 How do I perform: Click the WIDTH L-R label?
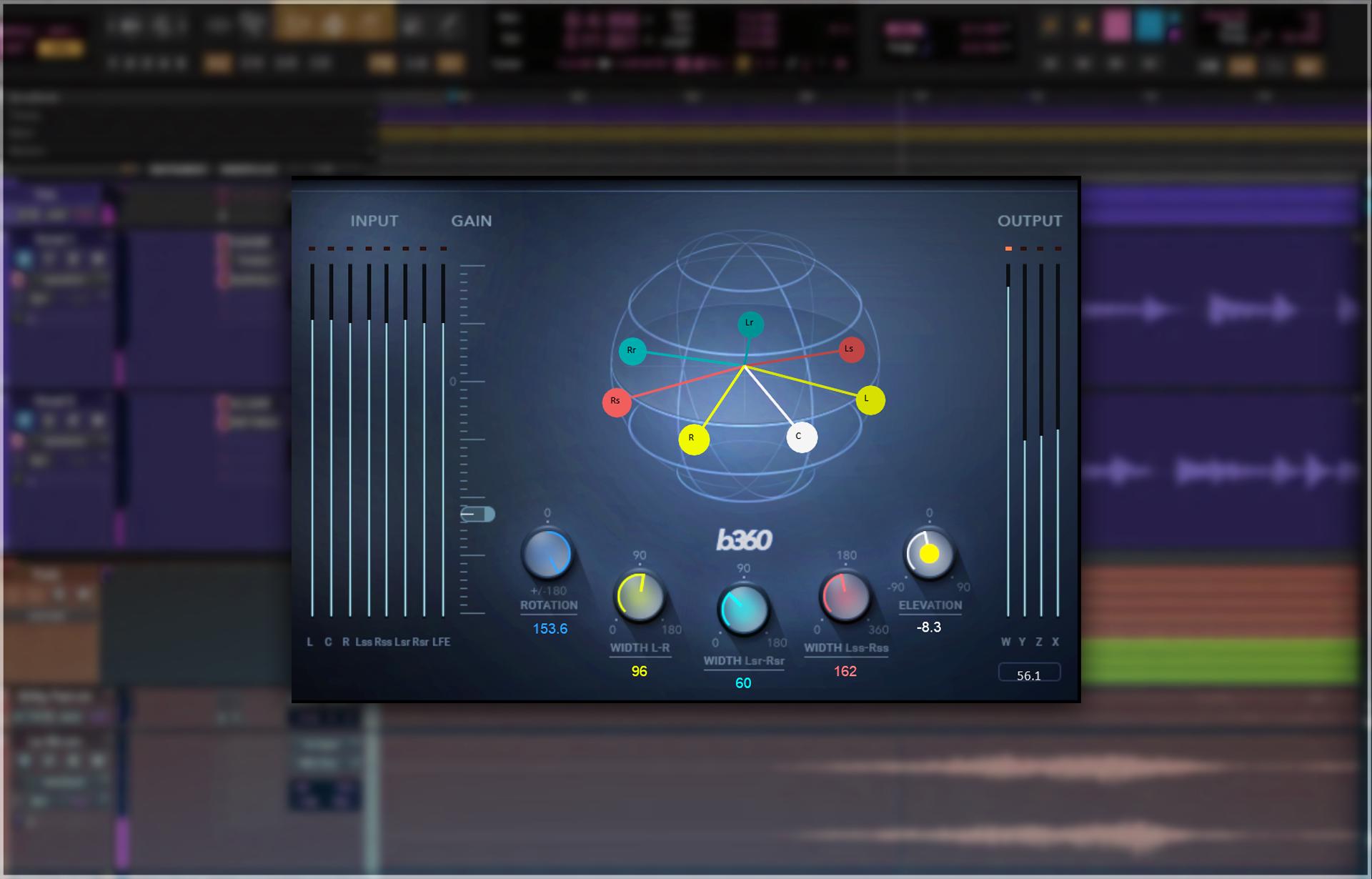(640, 648)
